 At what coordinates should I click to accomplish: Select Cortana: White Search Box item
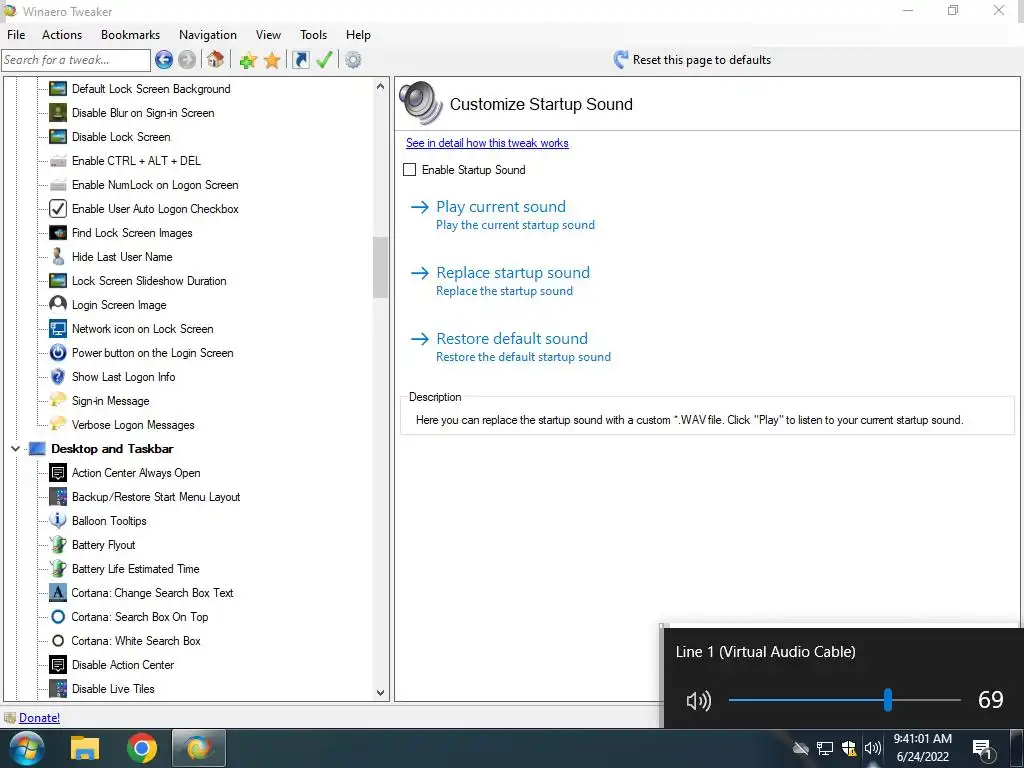pyautogui.click(x=136, y=641)
